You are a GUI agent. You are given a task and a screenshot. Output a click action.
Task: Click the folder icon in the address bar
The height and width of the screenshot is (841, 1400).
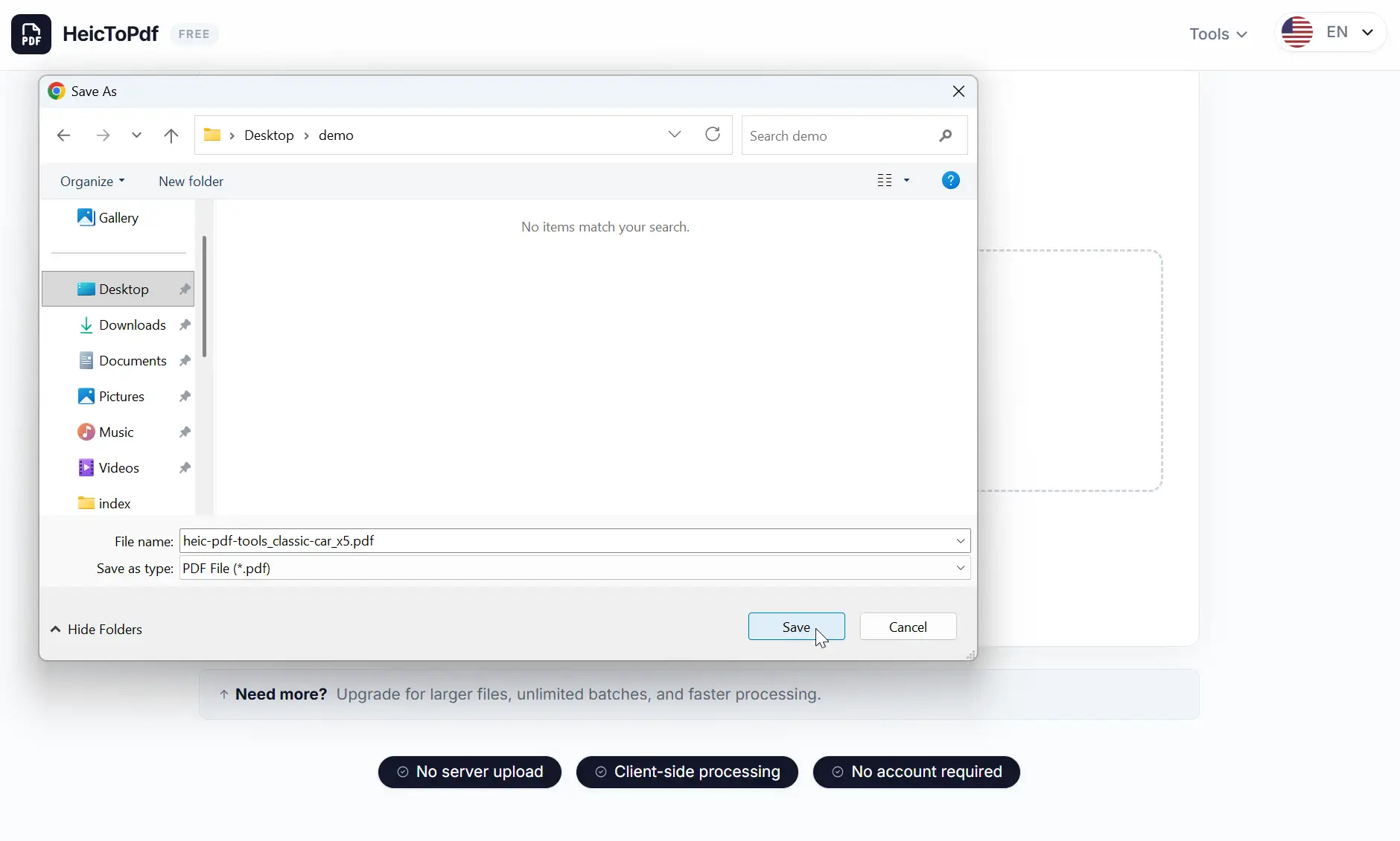[x=212, y=135]
